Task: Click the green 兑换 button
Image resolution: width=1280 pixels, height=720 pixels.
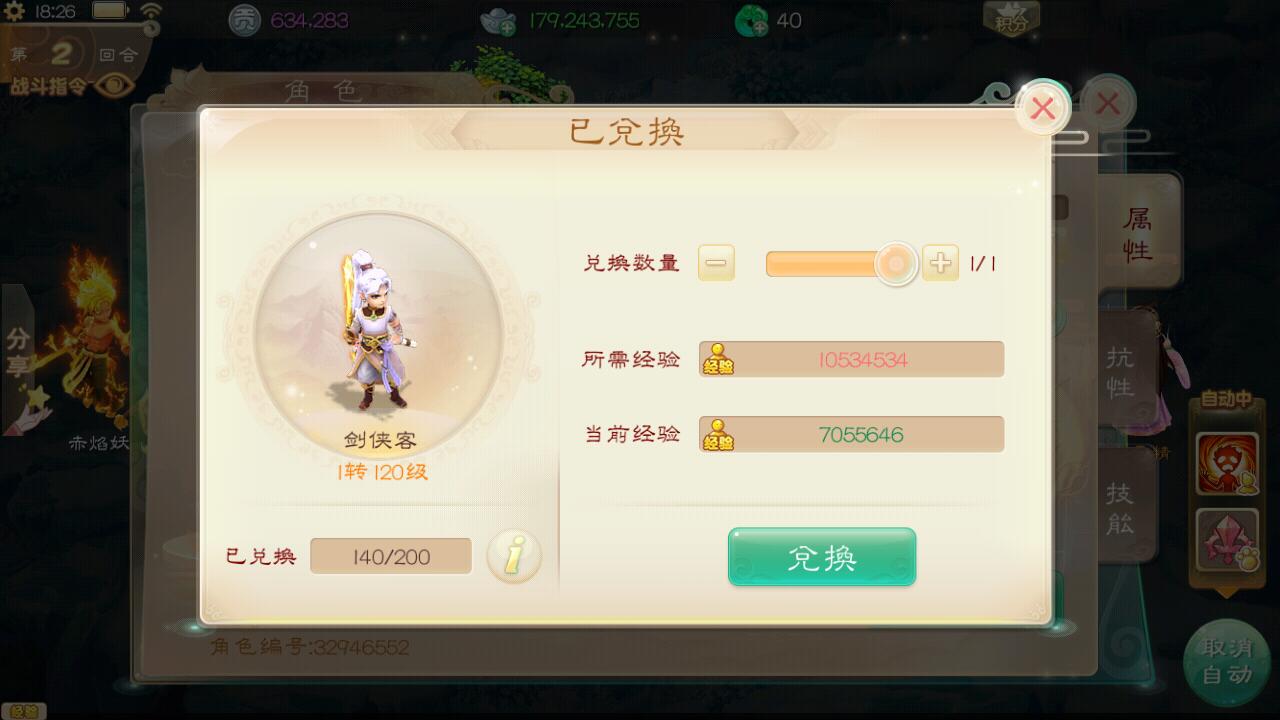Action: click(x=822, y=557)
